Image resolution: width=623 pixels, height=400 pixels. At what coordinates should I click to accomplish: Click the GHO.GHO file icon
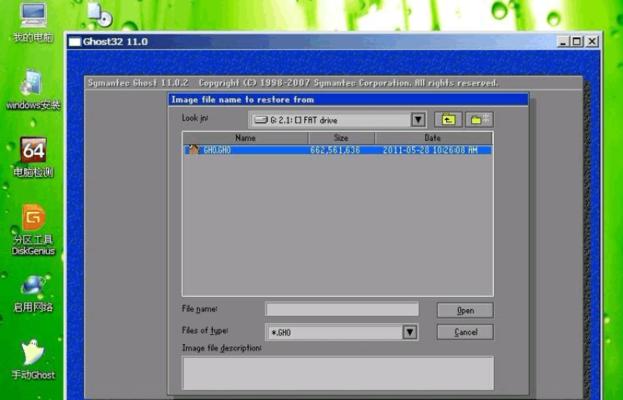(193, 150)
